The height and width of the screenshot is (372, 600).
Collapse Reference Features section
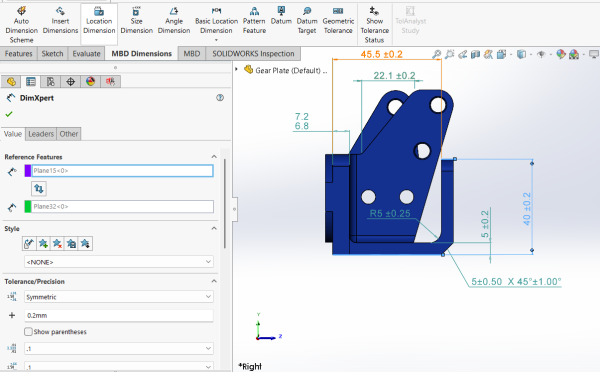pos(214,157)
